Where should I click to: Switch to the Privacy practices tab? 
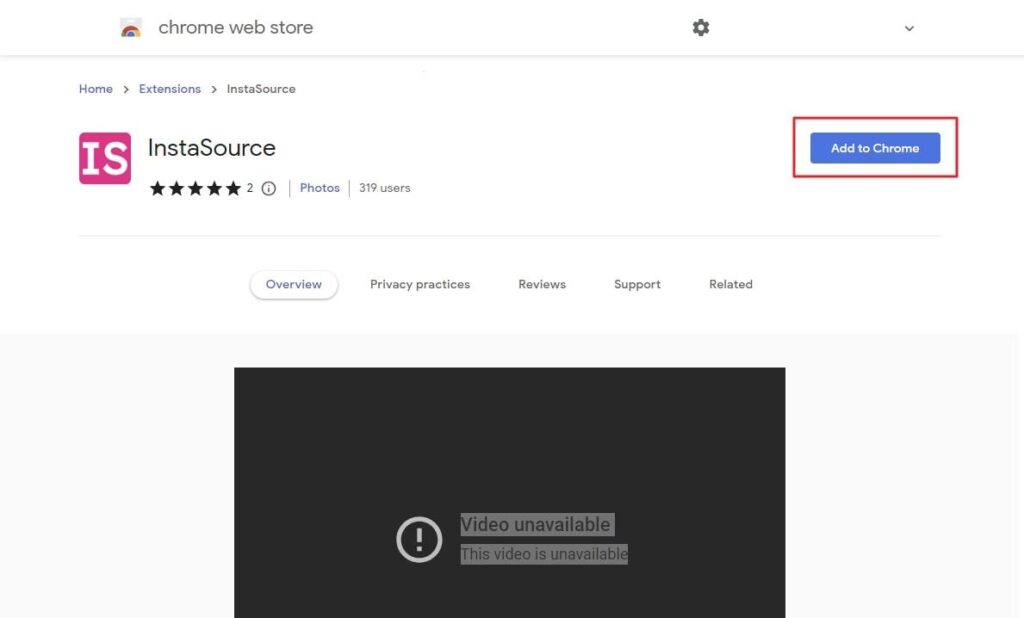pos(420,284)
